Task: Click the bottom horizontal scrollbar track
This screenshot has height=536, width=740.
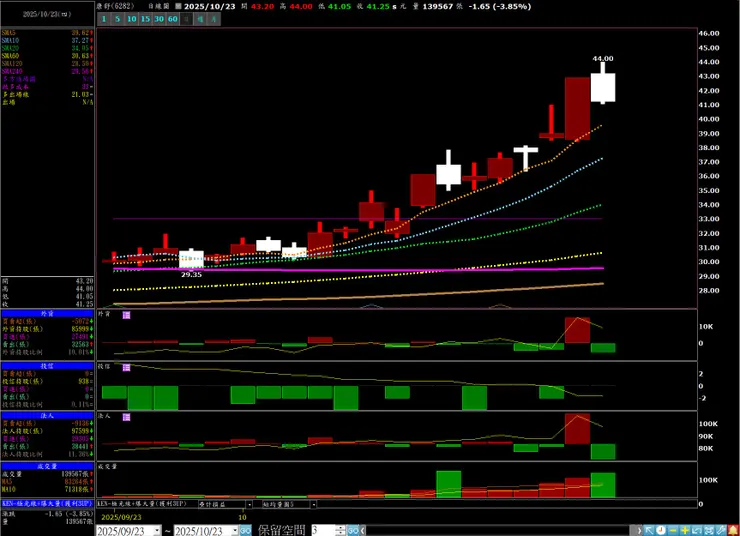Action: pyautogui.click(x=500, y=530)
